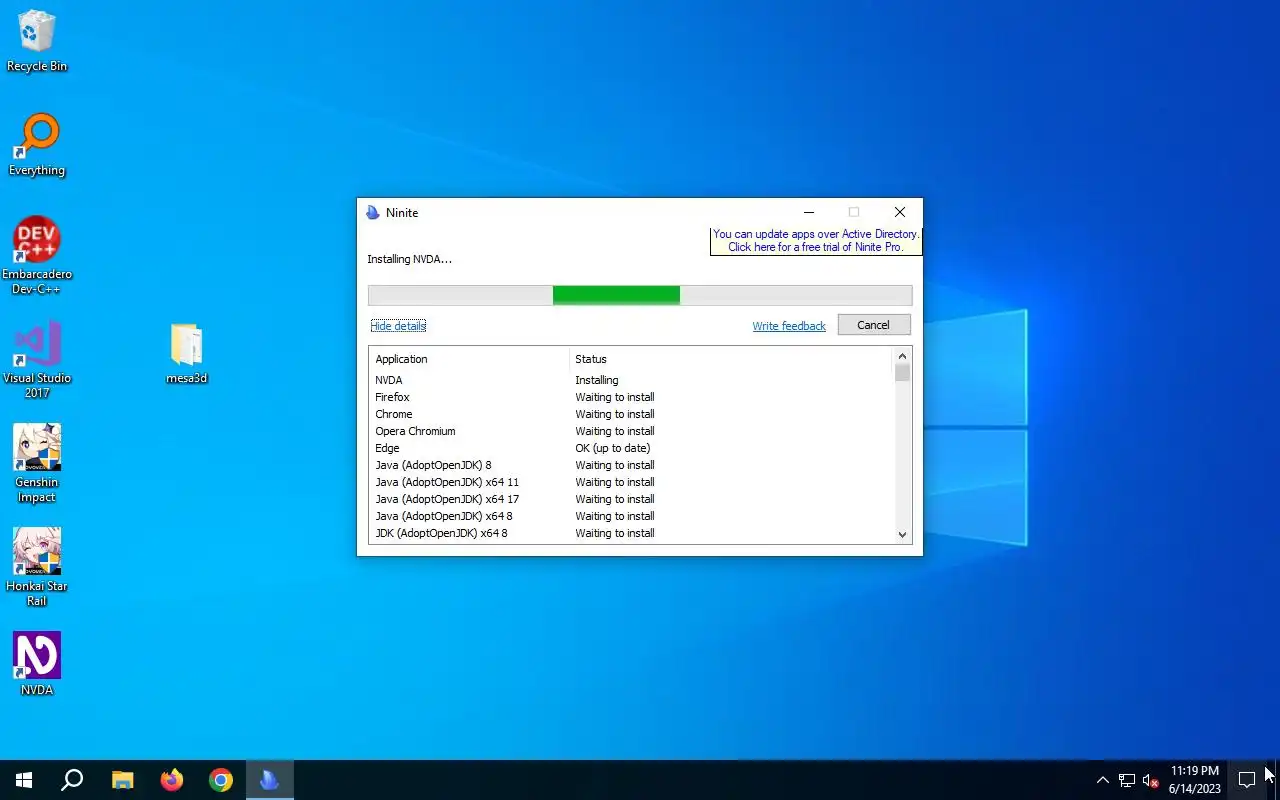The height and width of the screenshot is (800, 1280).
Task: Select the Firefox row in the list
Action: [631, 397]
